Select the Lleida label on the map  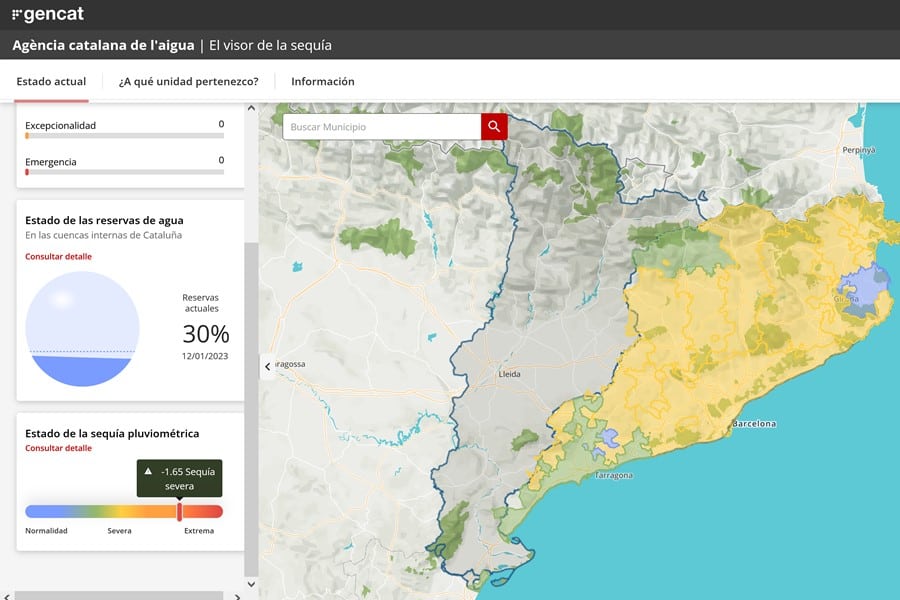click(x=510, y=374)
